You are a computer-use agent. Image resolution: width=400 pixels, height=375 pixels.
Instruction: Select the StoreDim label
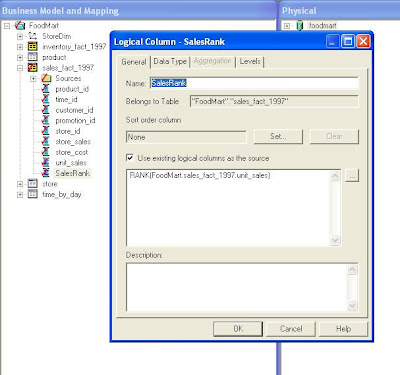[x=56, y=36]
